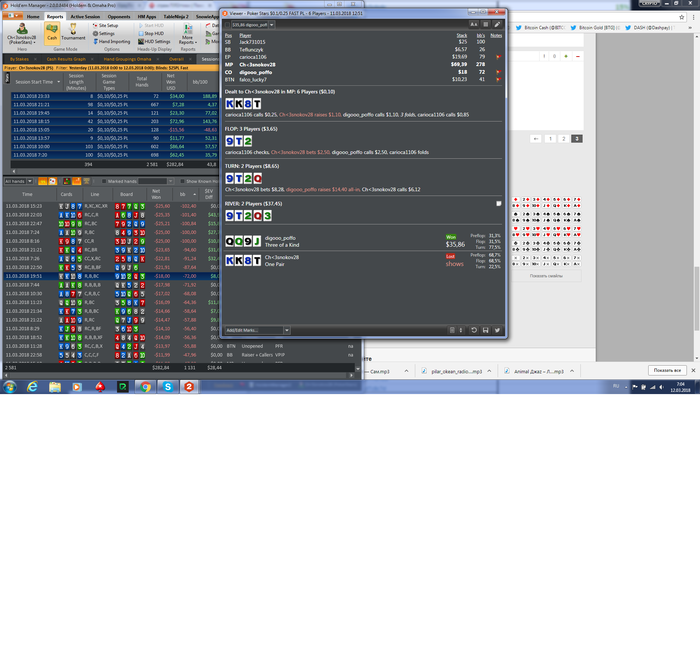
Task: Sort hands by Net Won column
Action: [156, 194]
